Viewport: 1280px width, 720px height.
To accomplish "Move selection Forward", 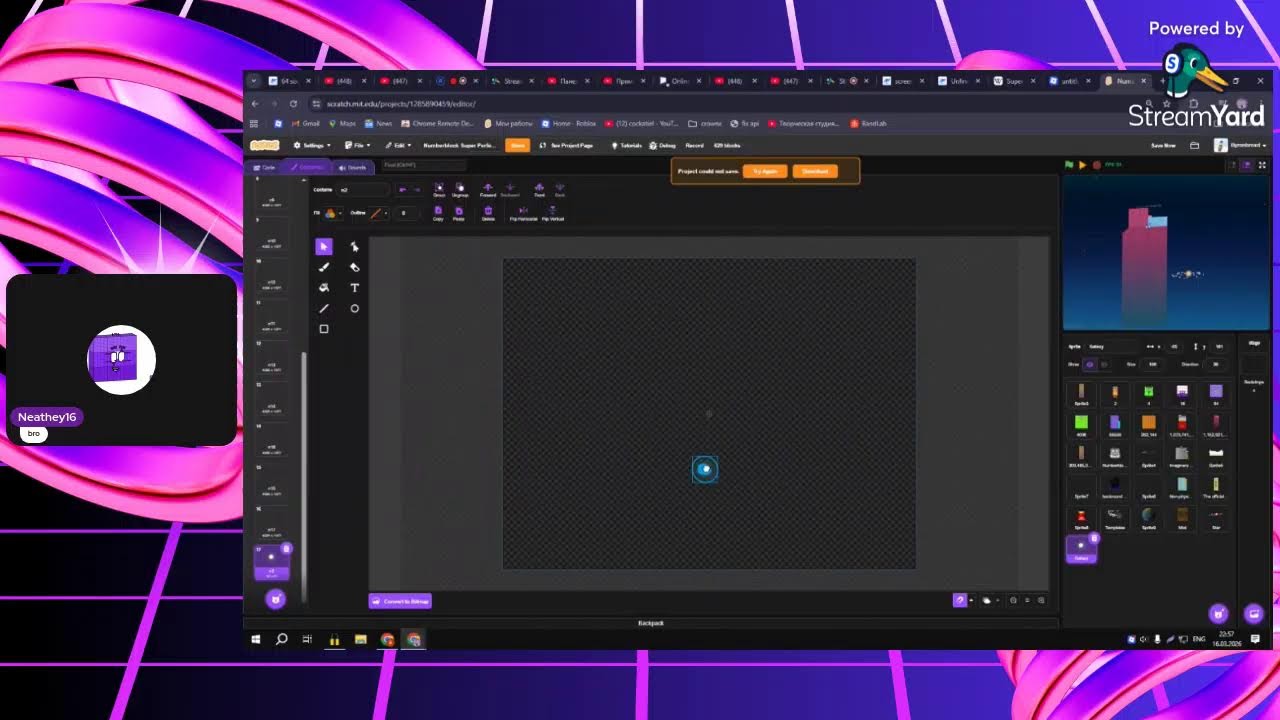I will click(x=488, y=189).
